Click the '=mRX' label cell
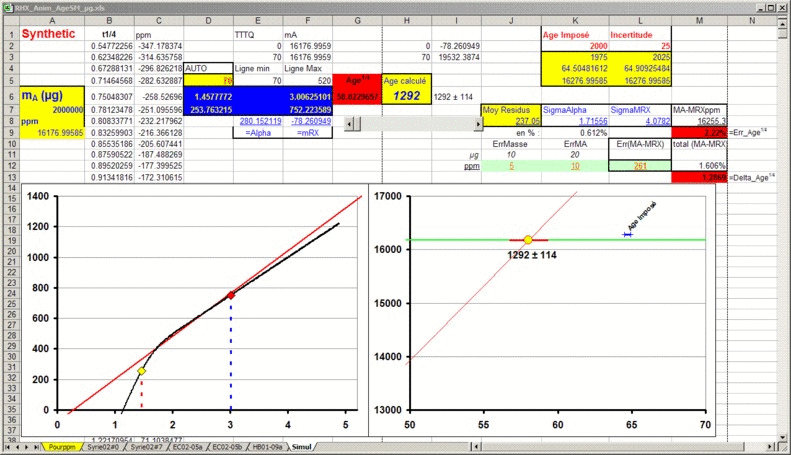Viewport: 791px width, 455px height. 308,133
